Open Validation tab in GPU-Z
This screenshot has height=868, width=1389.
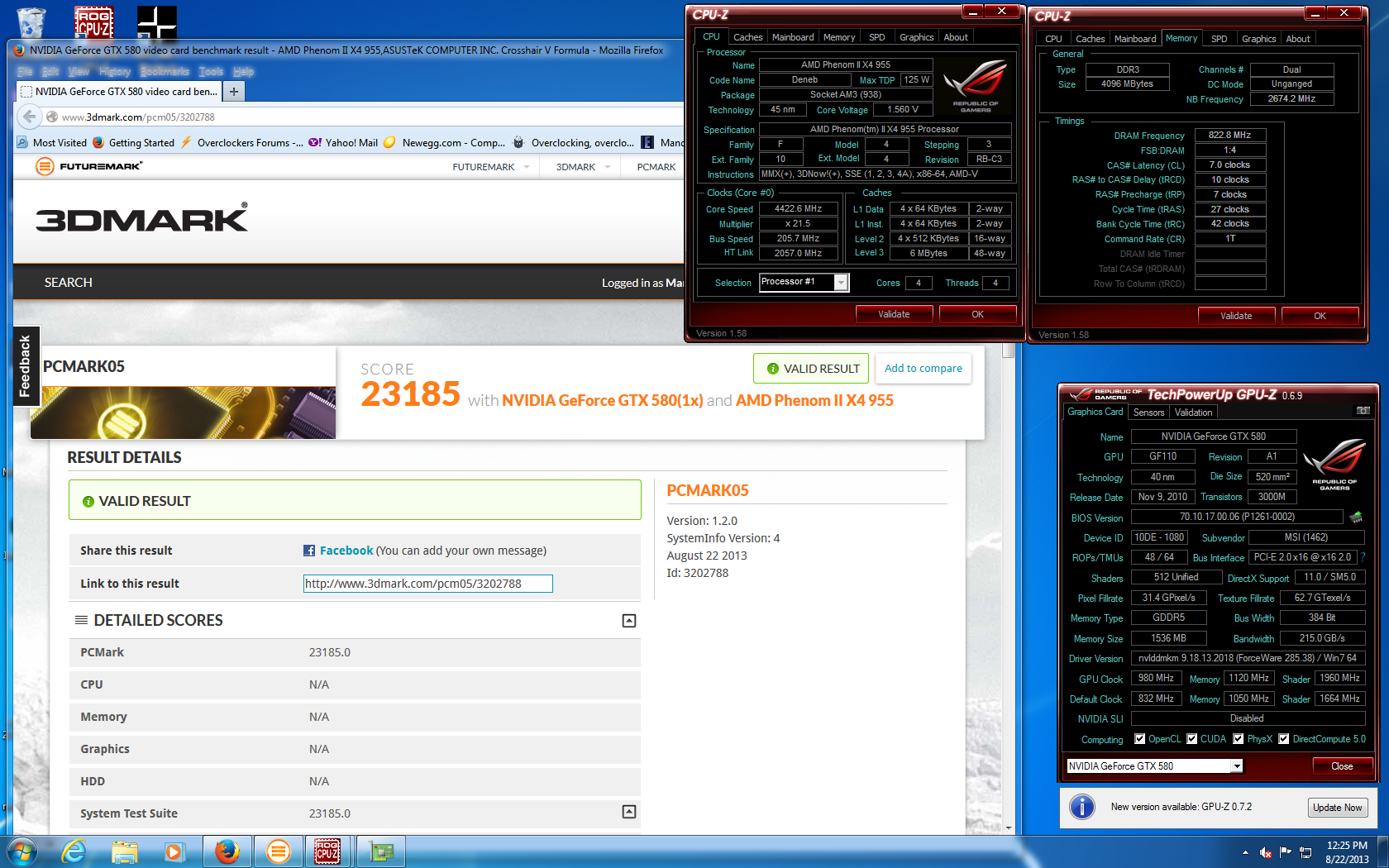1193,413
